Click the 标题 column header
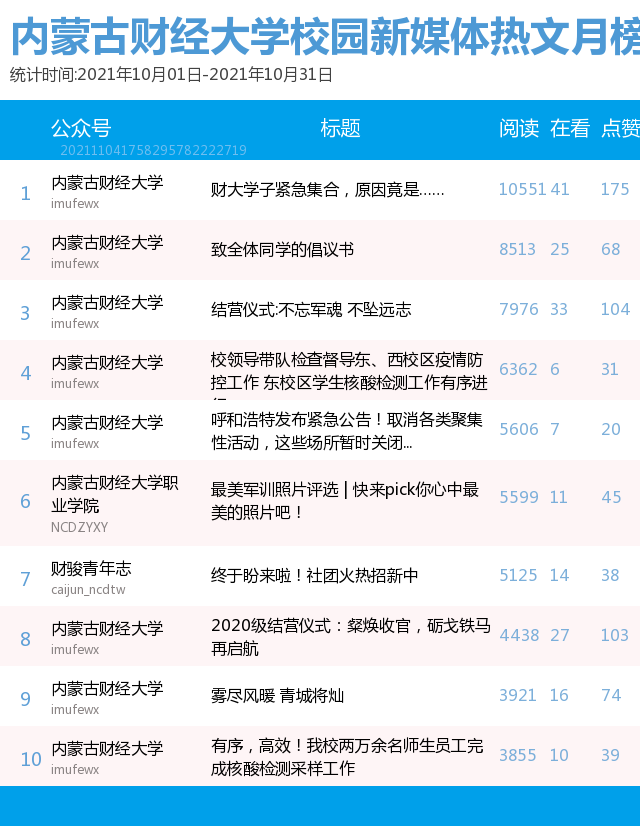The height and width of the screenshot is (826, 640). [x=340, y=128]
